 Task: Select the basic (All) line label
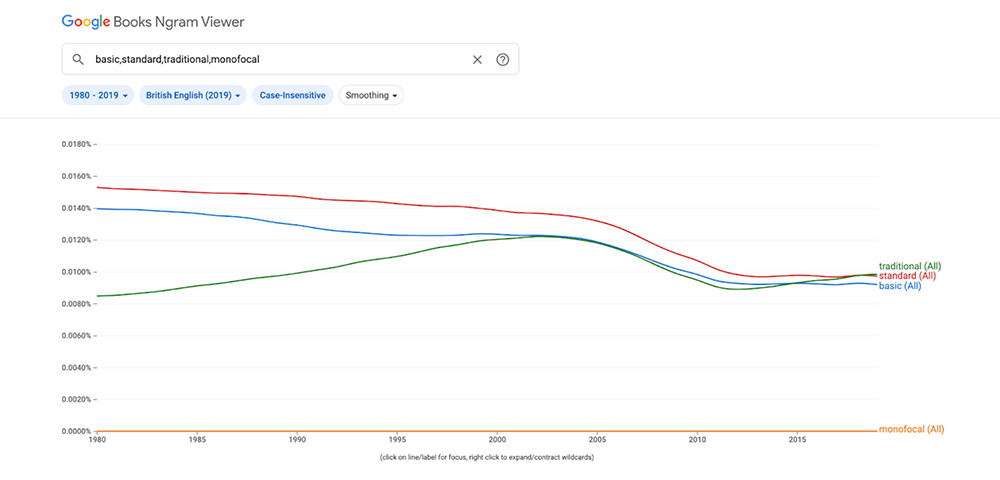[900, 286]
